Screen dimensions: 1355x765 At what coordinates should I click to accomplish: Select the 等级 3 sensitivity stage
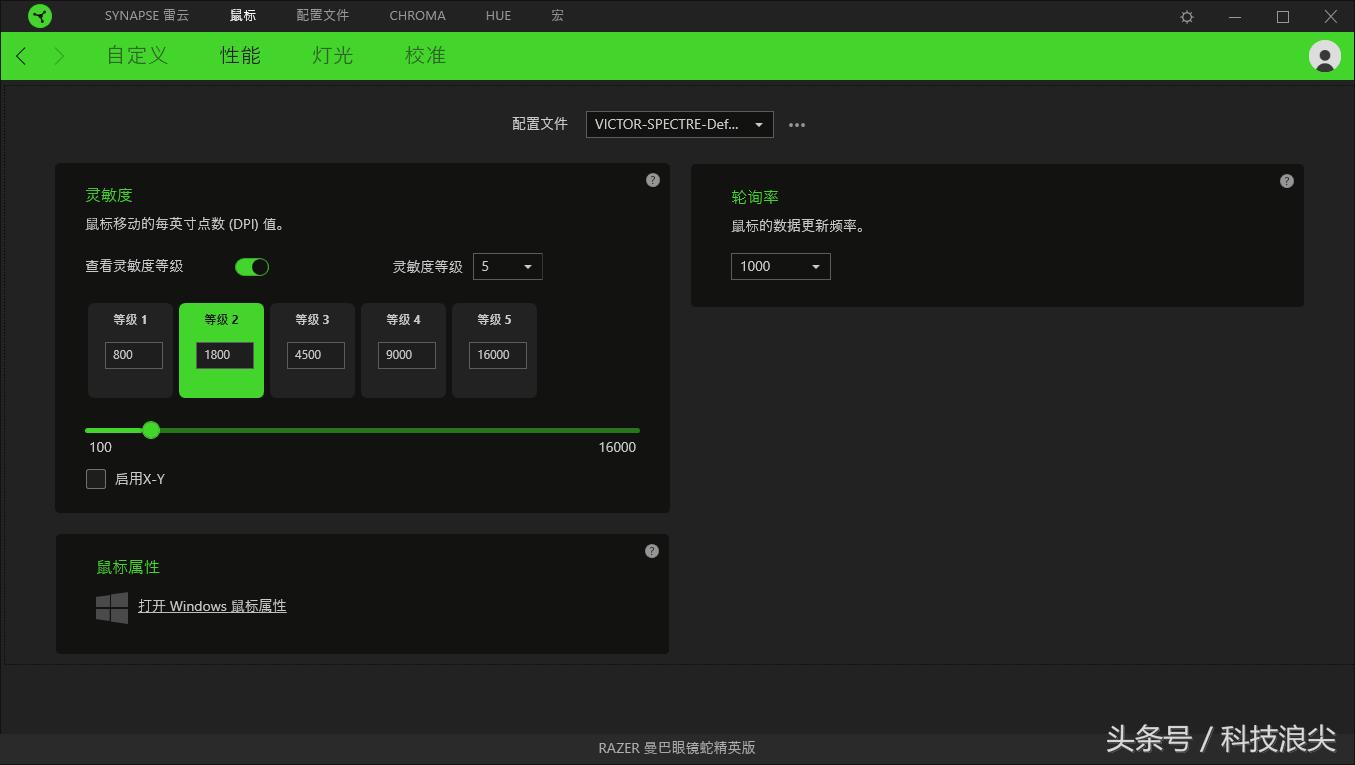312,350
